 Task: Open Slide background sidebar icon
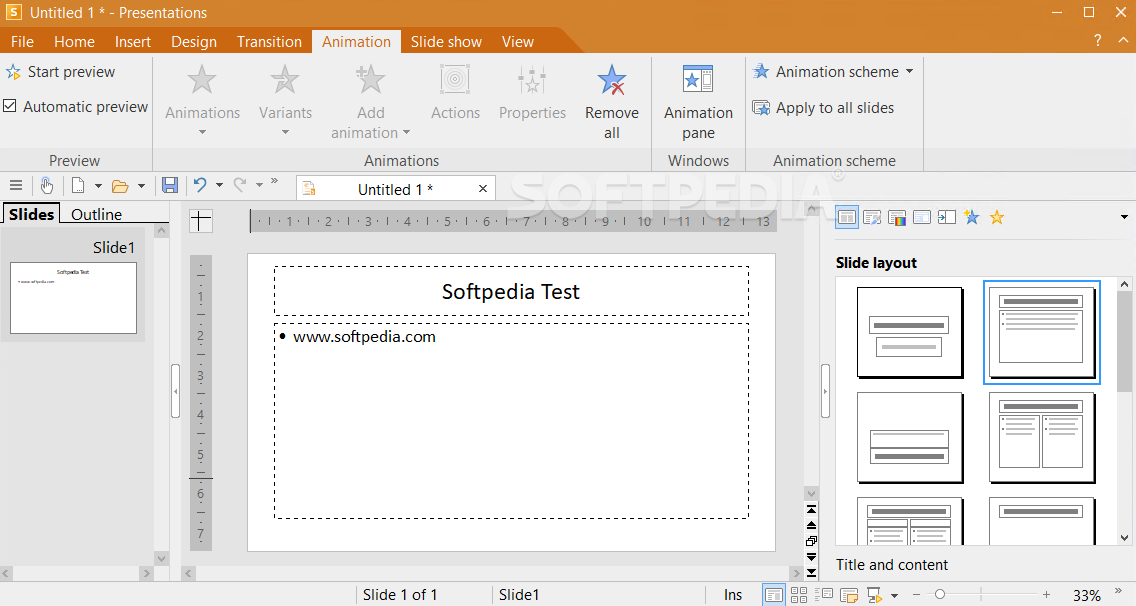coord(922,217)
